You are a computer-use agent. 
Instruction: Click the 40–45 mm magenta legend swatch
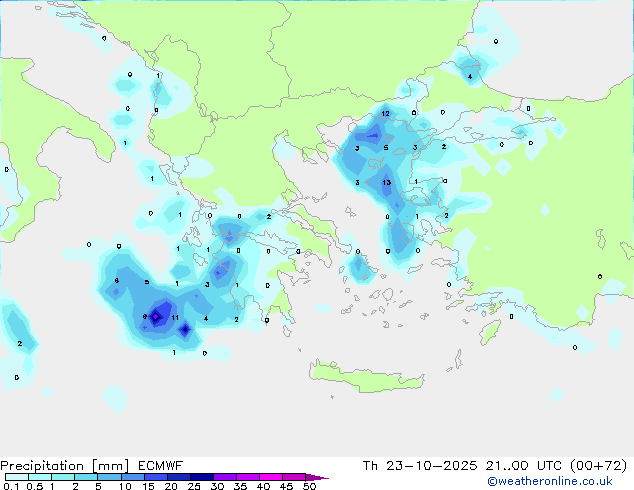click(271, 477)
